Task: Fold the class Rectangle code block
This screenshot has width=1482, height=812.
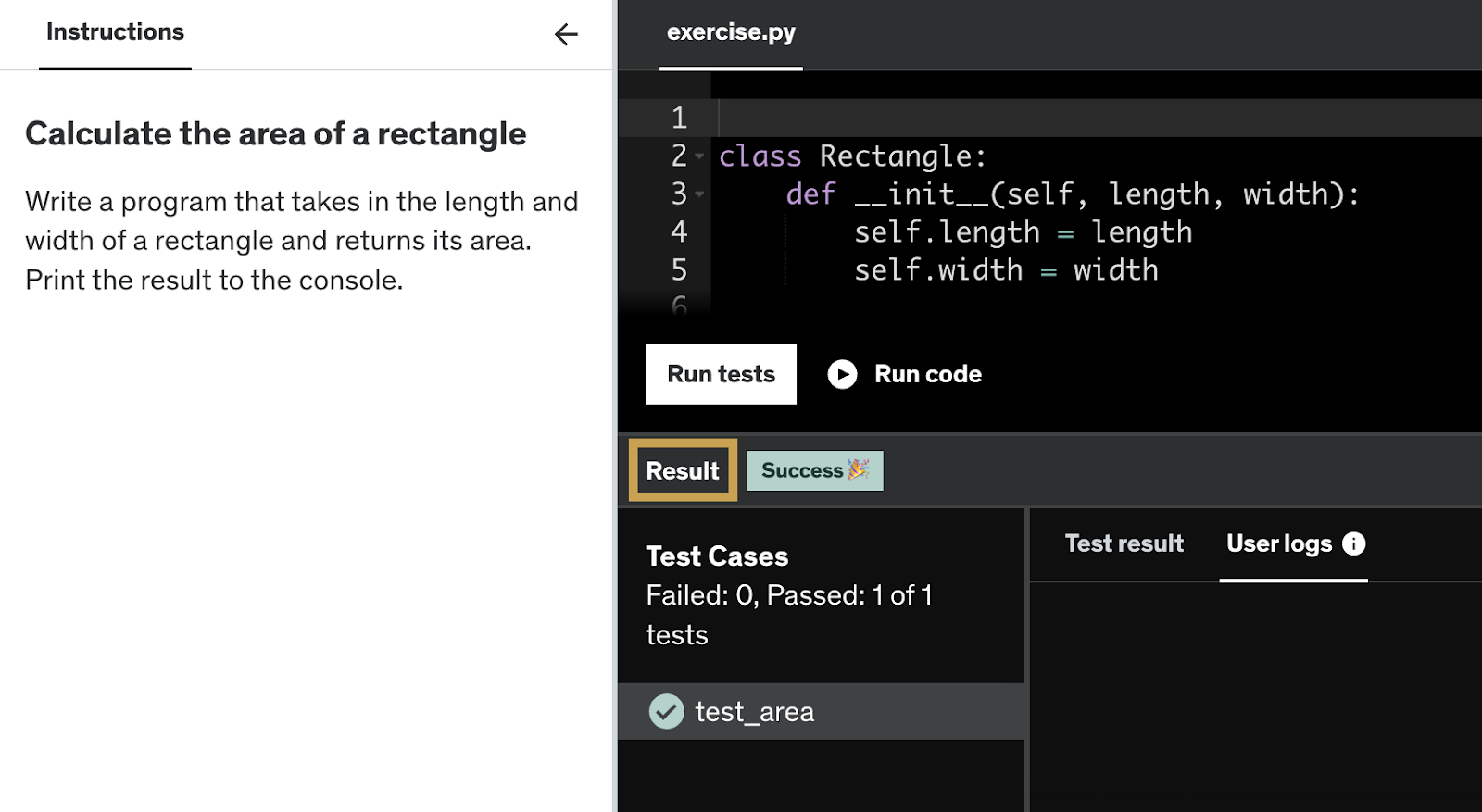Action: click(699, 156)
